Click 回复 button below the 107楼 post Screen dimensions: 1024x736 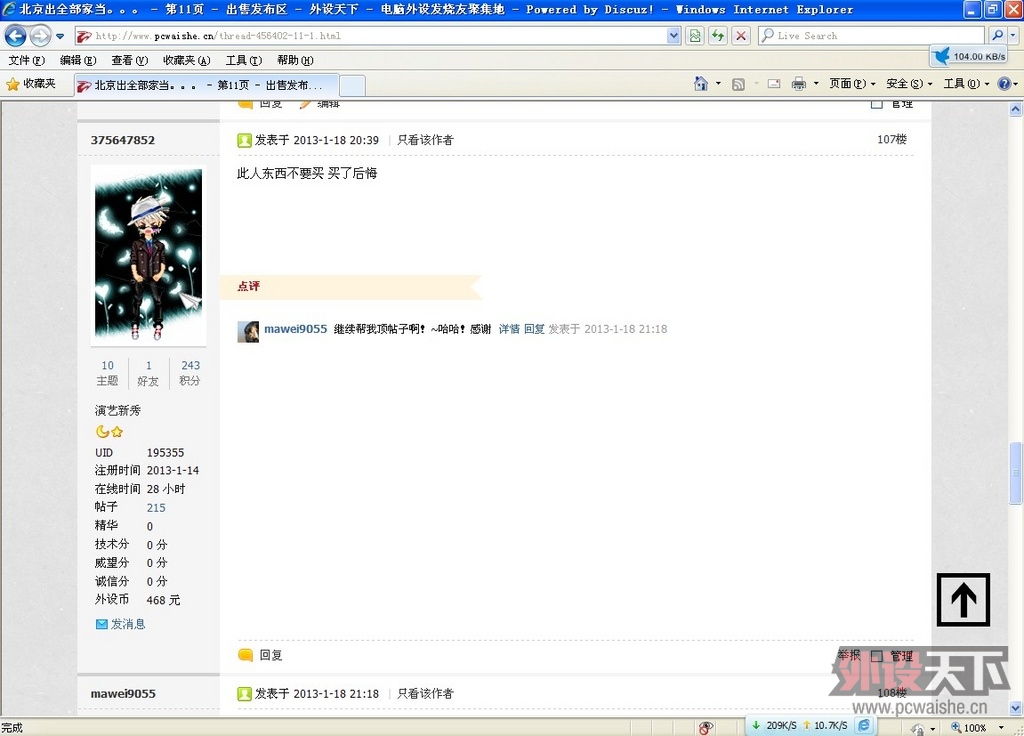(261, 655)
